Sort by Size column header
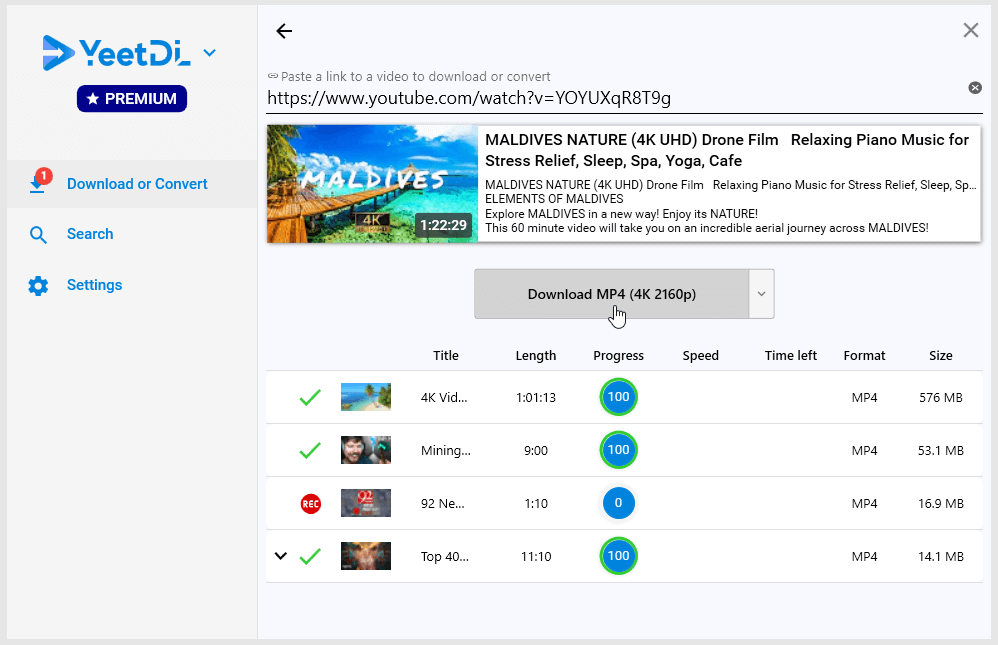 click(940, 355)
